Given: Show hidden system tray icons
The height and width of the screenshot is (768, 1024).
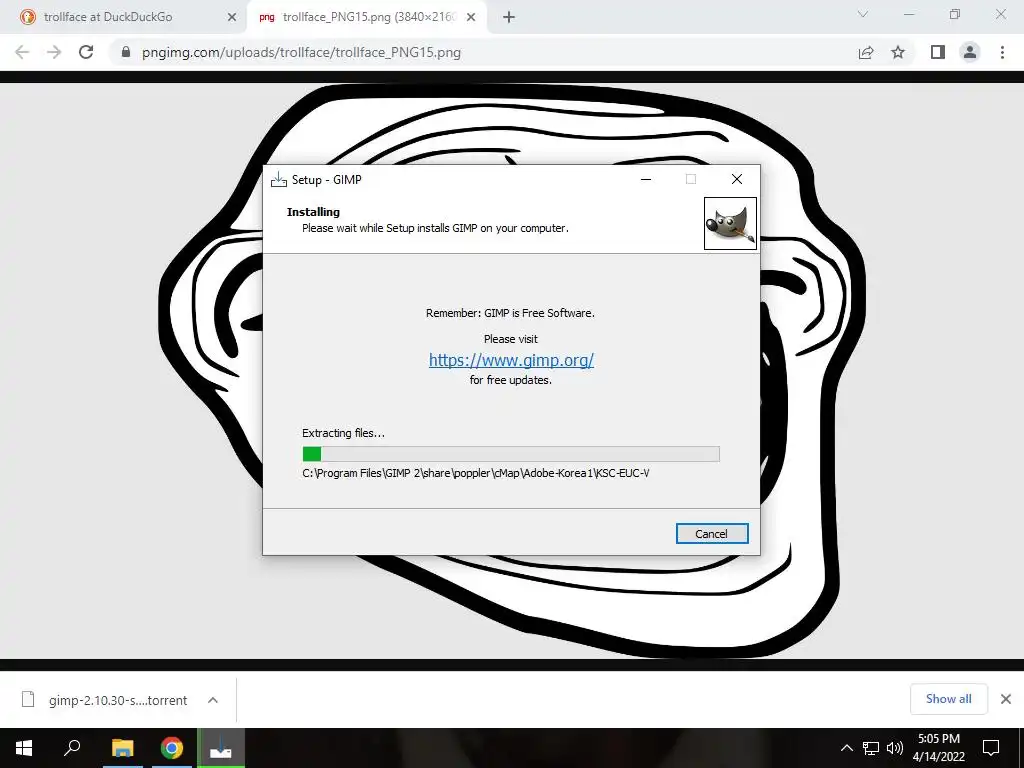Looking at the screenshot, I should pyautogui.click(x=846, y=748).
